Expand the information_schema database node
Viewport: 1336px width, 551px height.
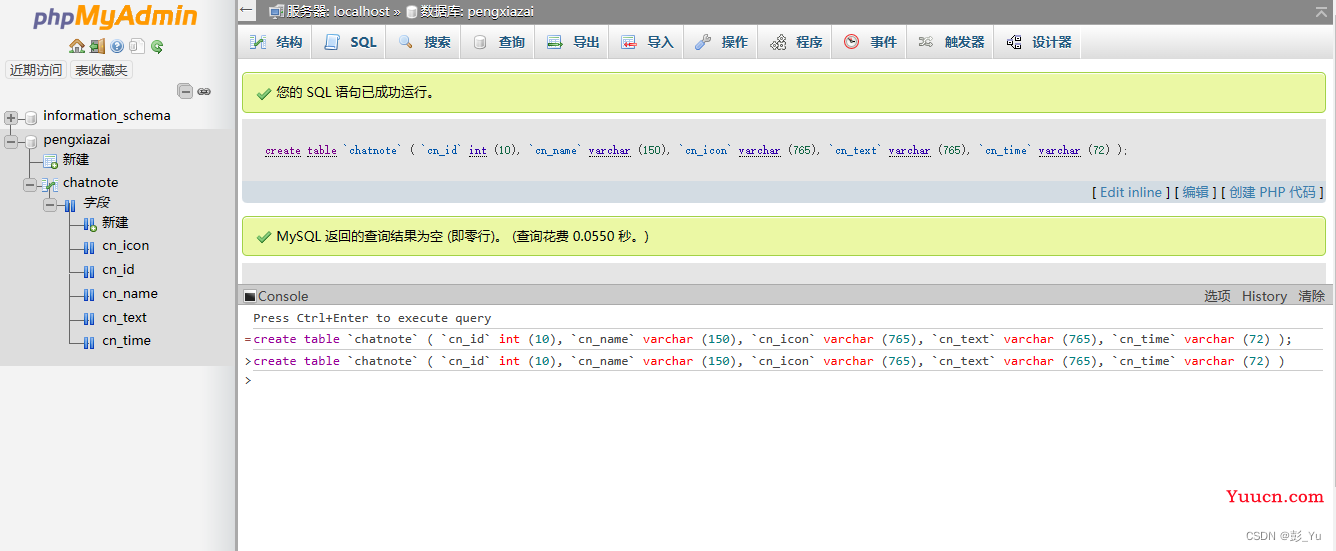tap(11, 117)
